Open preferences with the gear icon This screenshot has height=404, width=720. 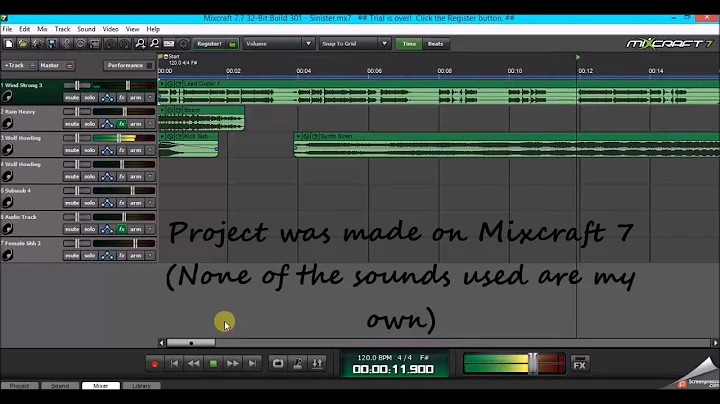[x=183, y=44]
